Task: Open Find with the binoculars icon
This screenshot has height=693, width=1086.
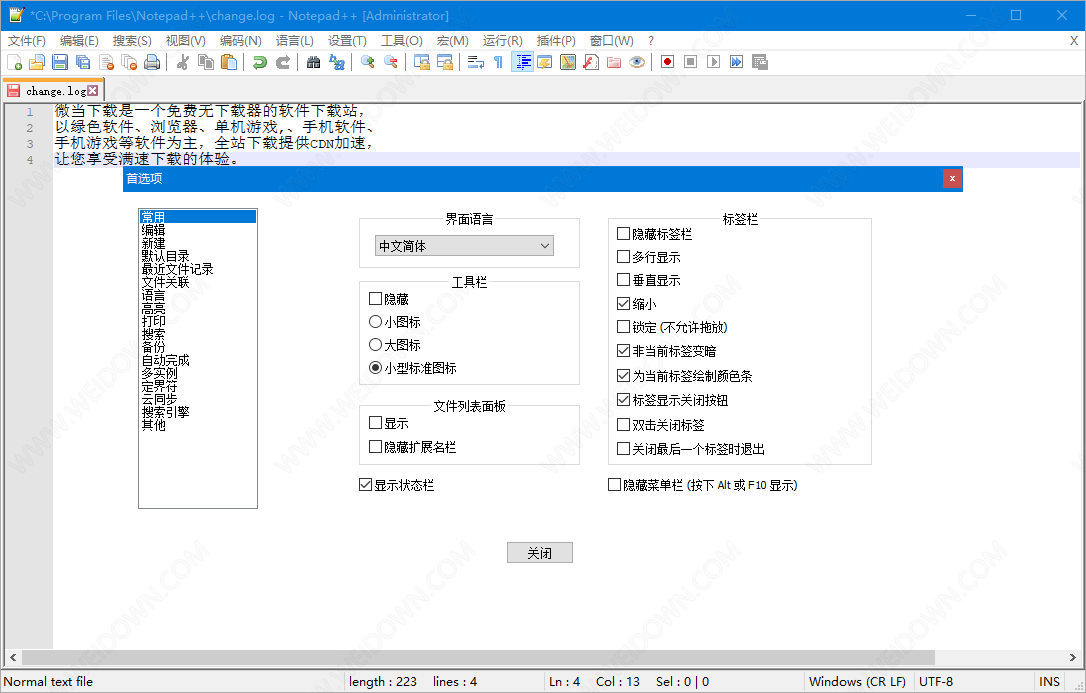Action: pos(314,62)
